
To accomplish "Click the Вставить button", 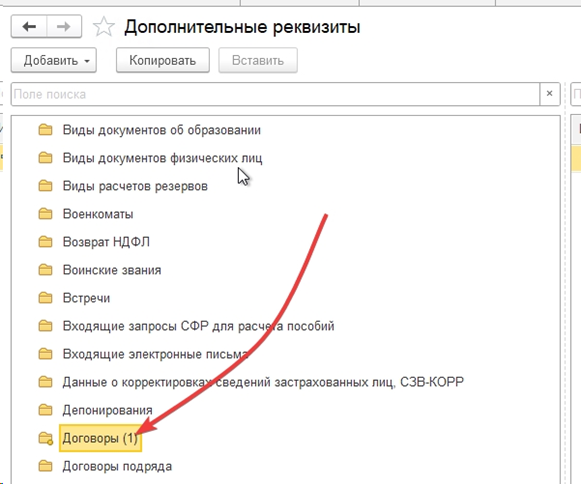I will (x=258, y=60).
